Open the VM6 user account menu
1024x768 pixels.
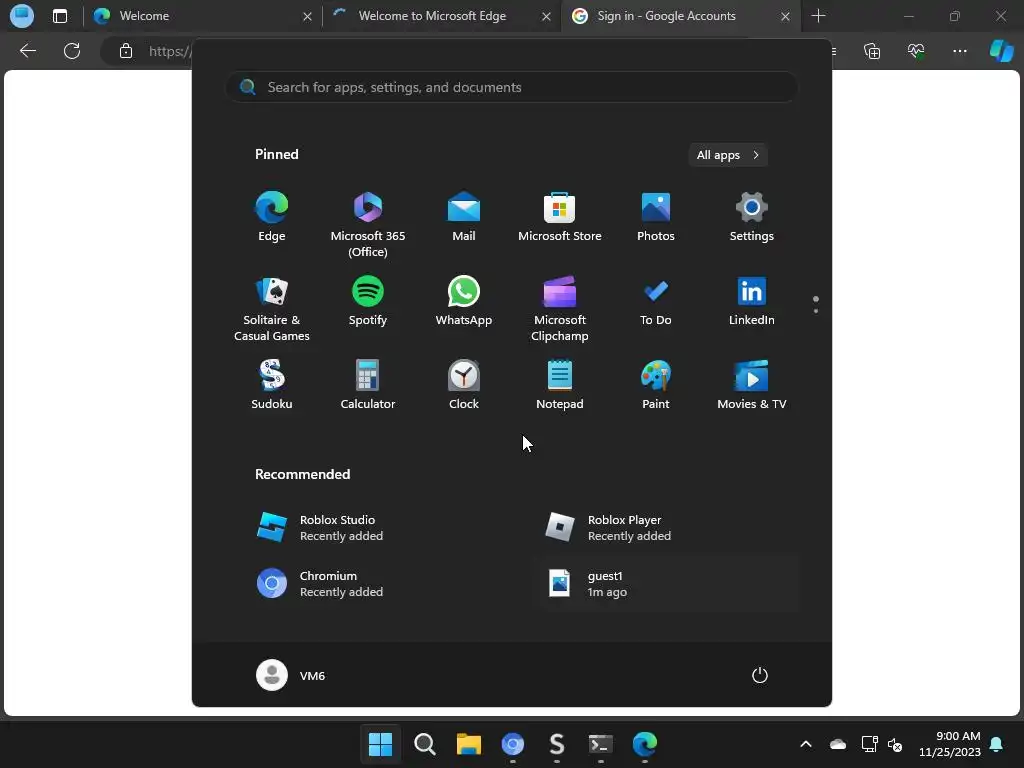(x=291, y=675)
